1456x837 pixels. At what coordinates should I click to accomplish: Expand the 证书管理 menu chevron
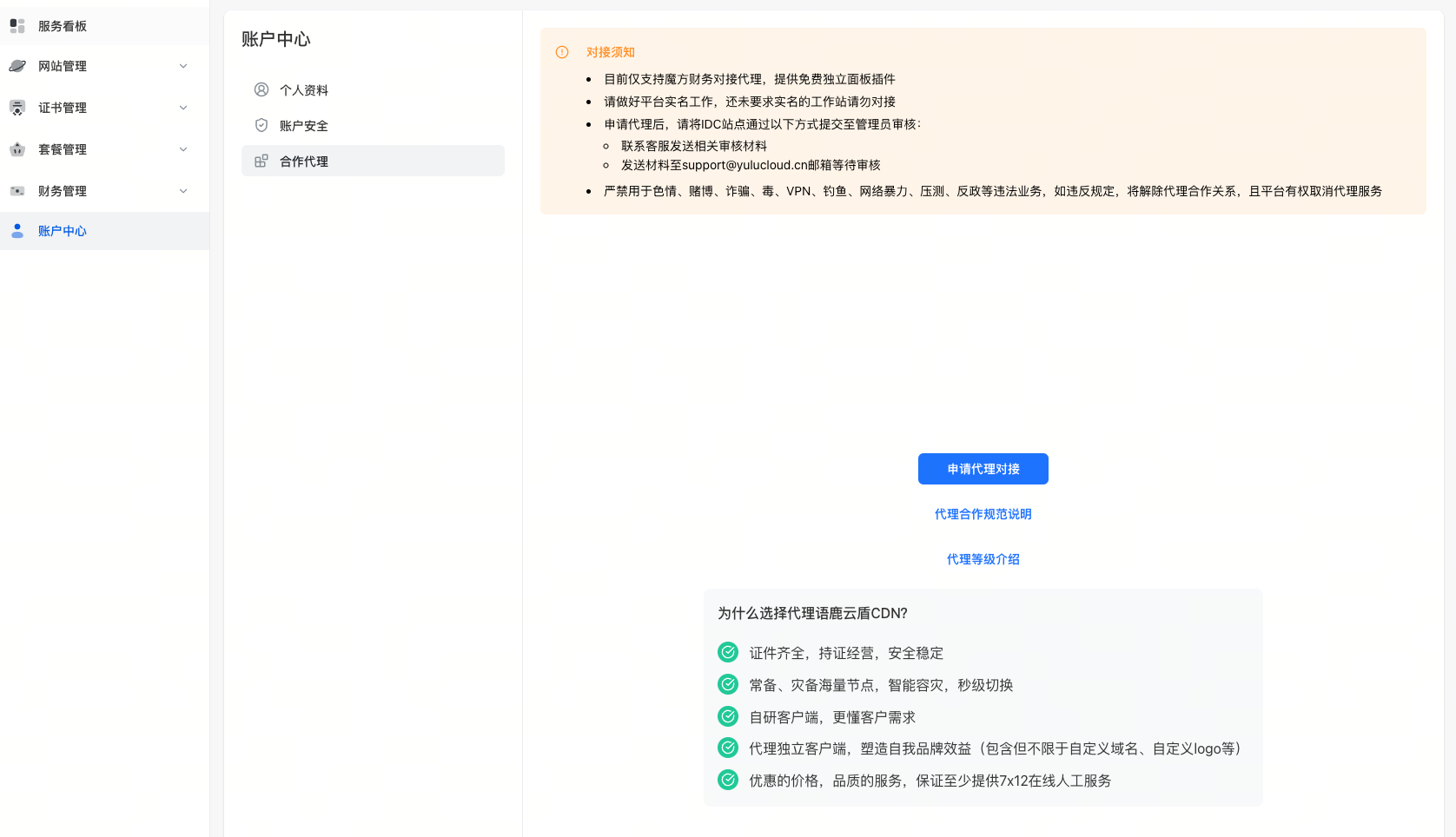[x=183, y=108]
